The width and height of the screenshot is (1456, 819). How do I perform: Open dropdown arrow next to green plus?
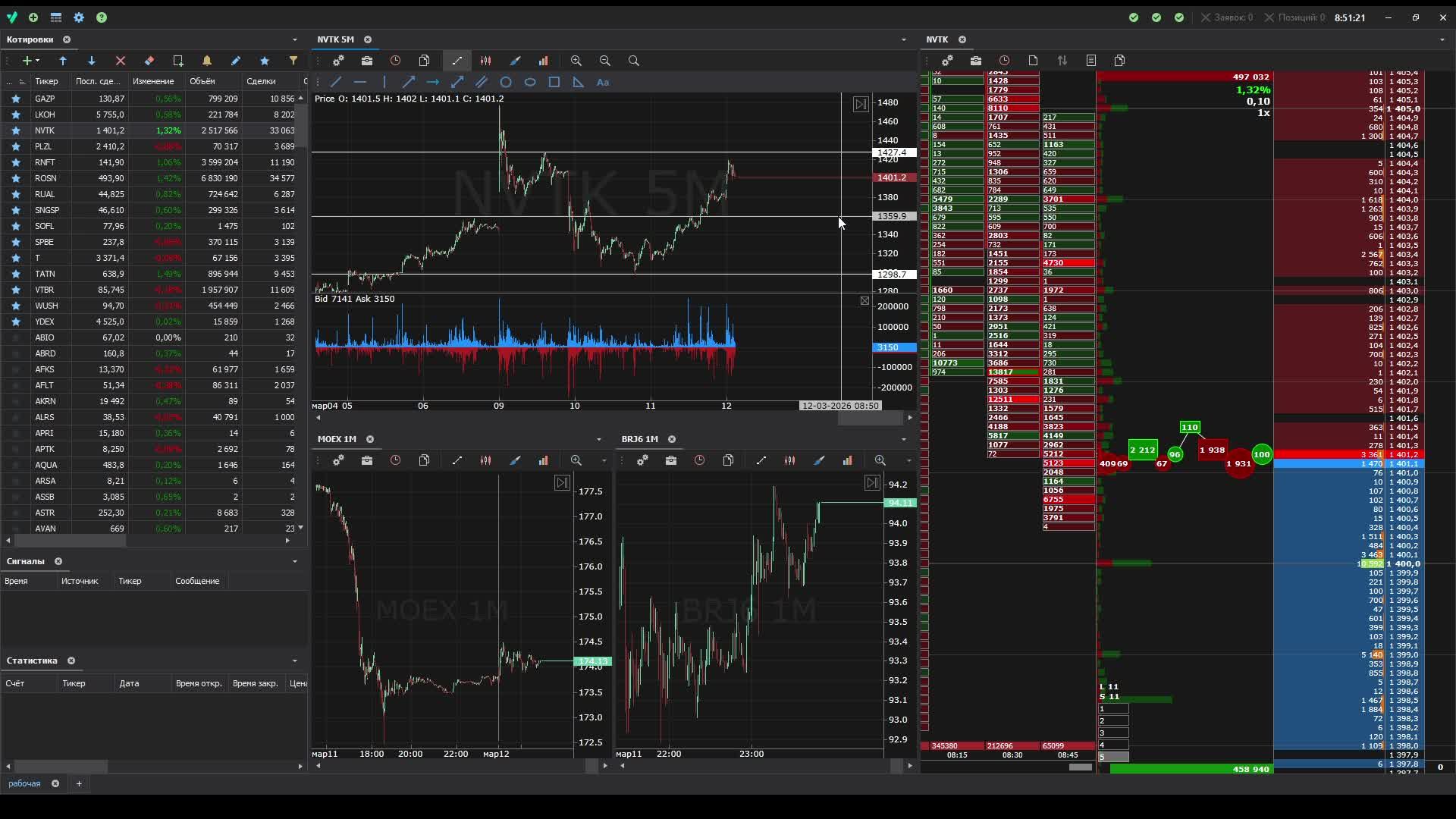point(37,61)
